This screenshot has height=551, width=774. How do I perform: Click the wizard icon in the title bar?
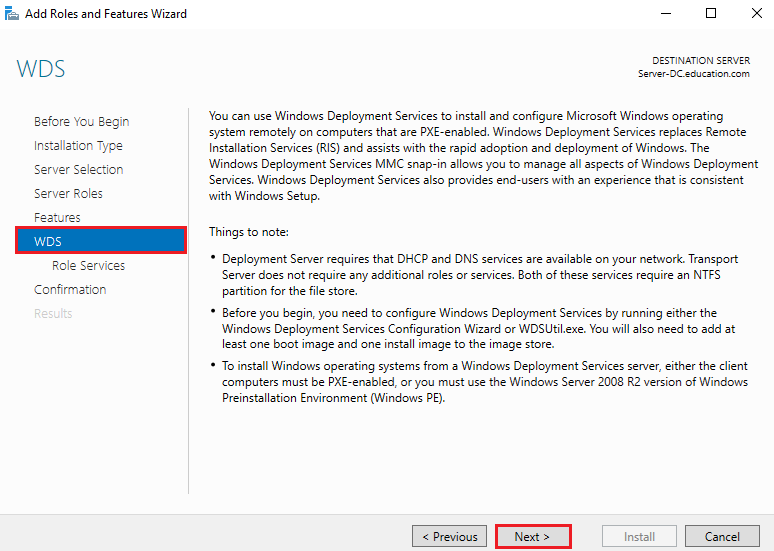pyautogui.click(x=12, y=14)
